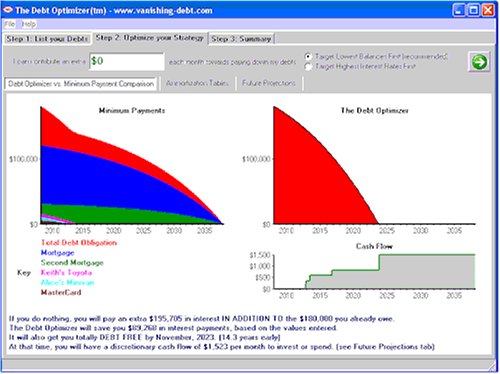
Task: Select Step 2: Optimize your Strategy tab
Action: 150,38
